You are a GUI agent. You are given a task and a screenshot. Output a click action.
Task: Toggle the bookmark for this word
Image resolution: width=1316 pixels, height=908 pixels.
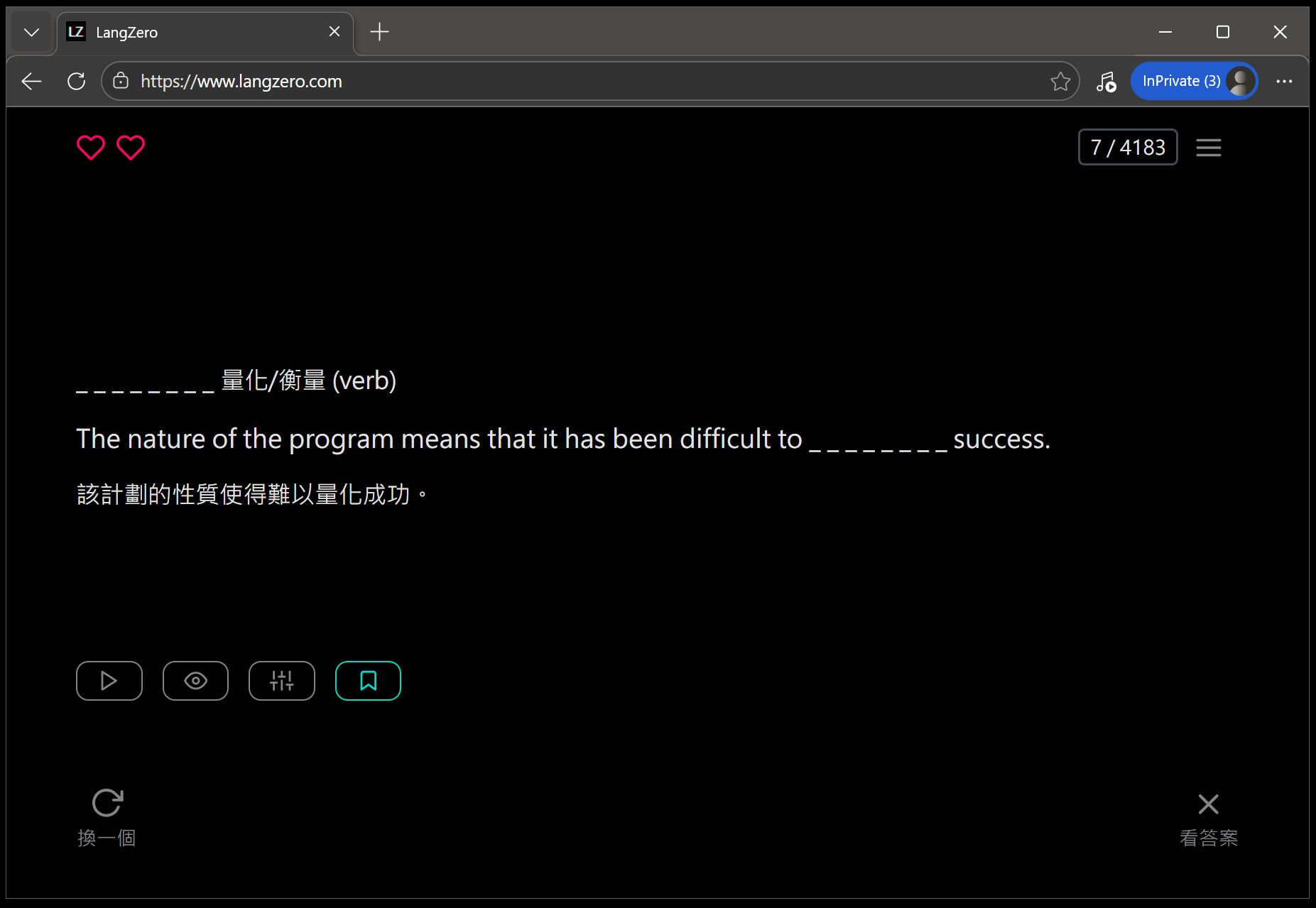pyautogui.click(x=368, y=681)
